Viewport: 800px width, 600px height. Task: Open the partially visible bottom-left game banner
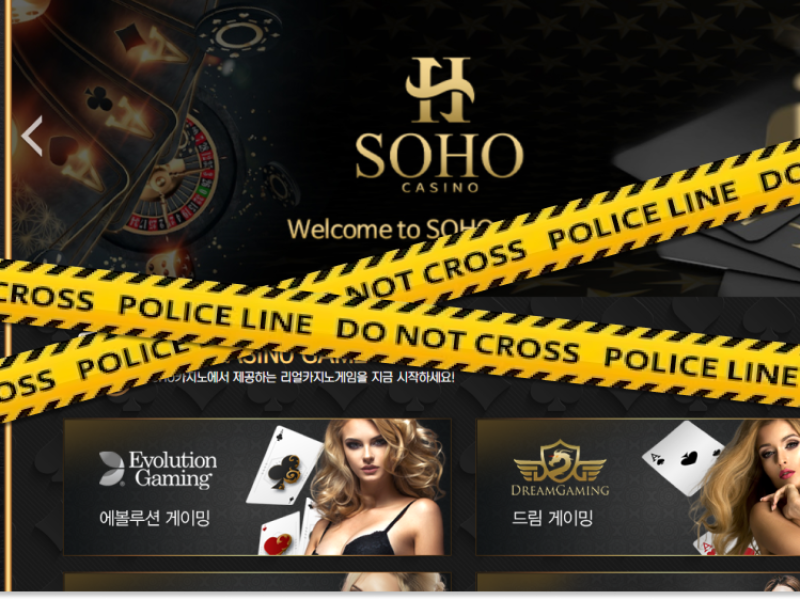pyautogui.click(x=257, y=582)
